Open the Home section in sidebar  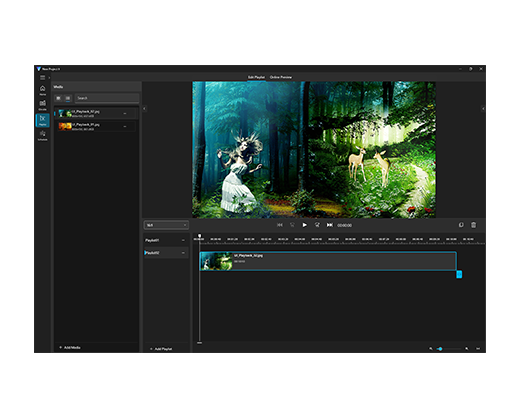[43, 90]
